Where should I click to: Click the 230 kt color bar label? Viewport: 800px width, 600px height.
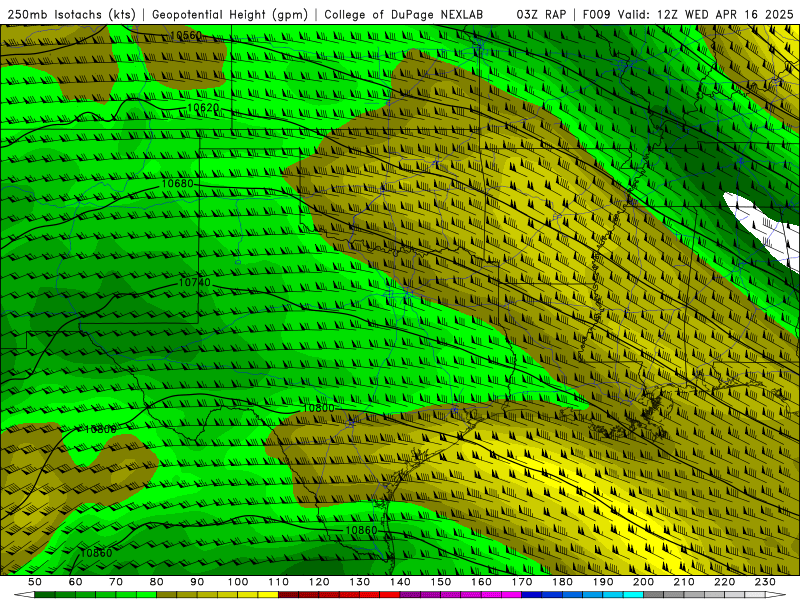(765, 582)
